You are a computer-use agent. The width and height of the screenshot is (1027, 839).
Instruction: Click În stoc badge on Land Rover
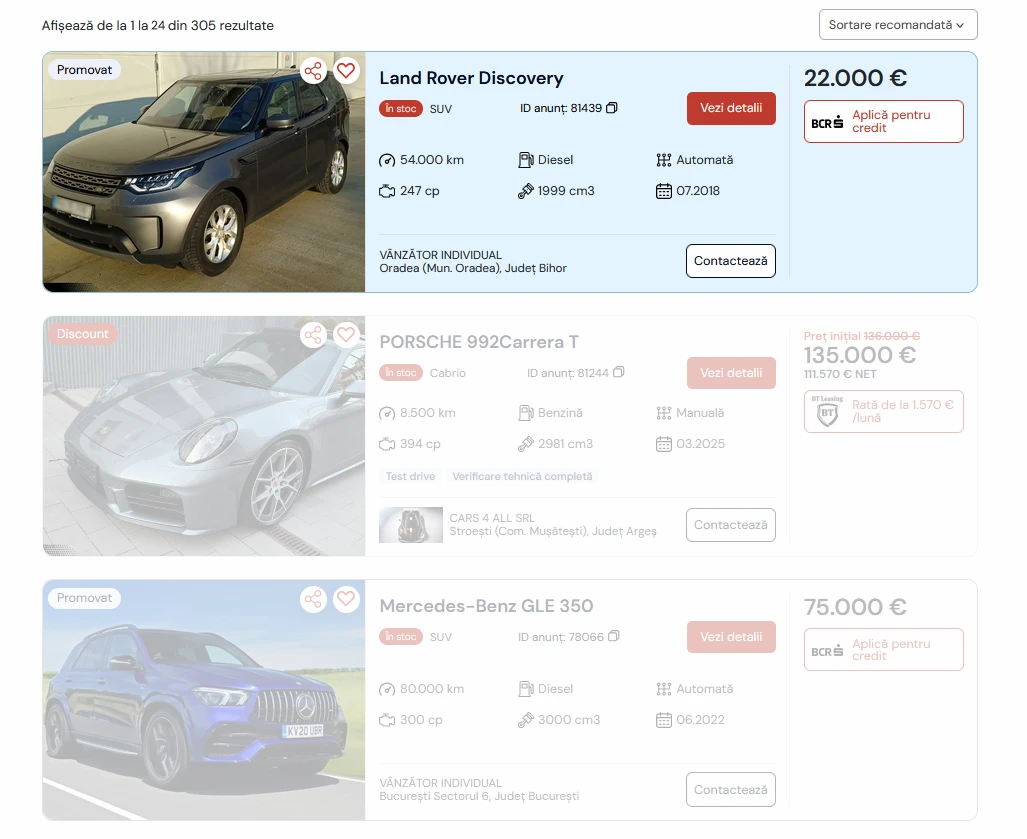(x=401, y=109)
